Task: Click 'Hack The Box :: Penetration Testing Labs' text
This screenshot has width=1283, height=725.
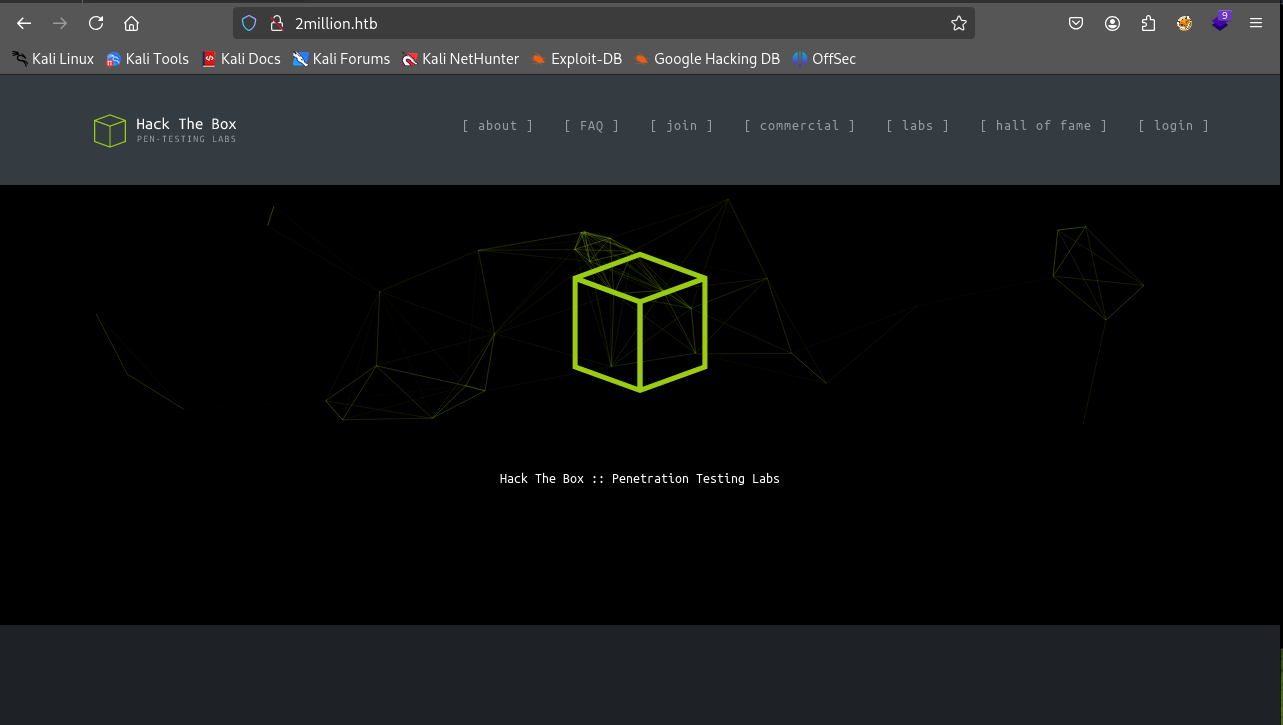Action: click(640, 479)
